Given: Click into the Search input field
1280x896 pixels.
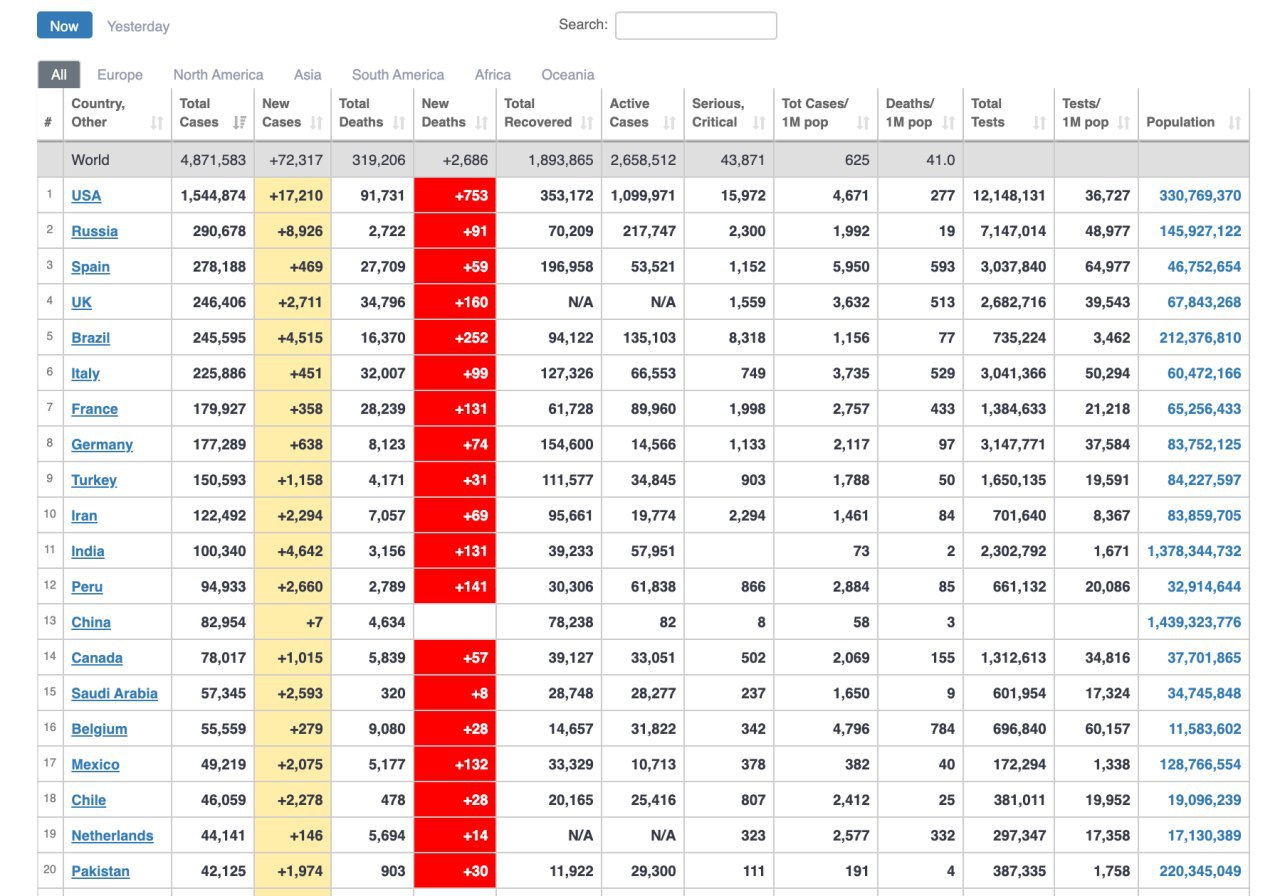Looking at the screenshot, I should (696, 25).
